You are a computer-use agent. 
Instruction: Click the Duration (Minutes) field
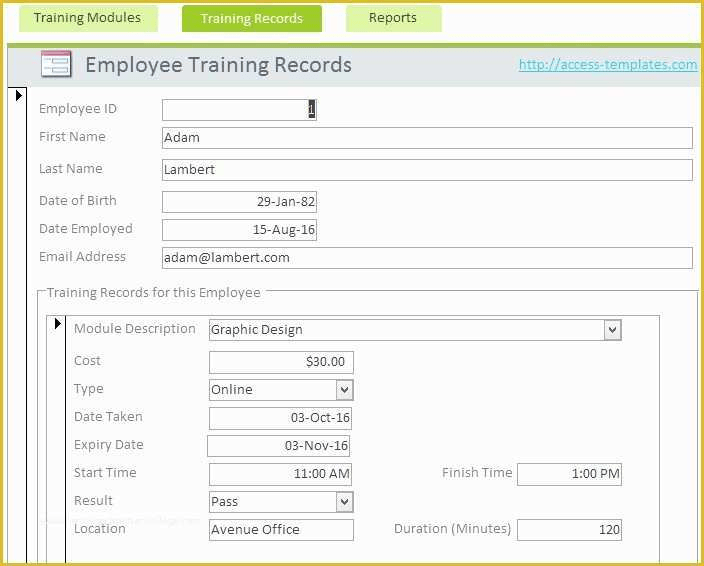click(569, 530)
